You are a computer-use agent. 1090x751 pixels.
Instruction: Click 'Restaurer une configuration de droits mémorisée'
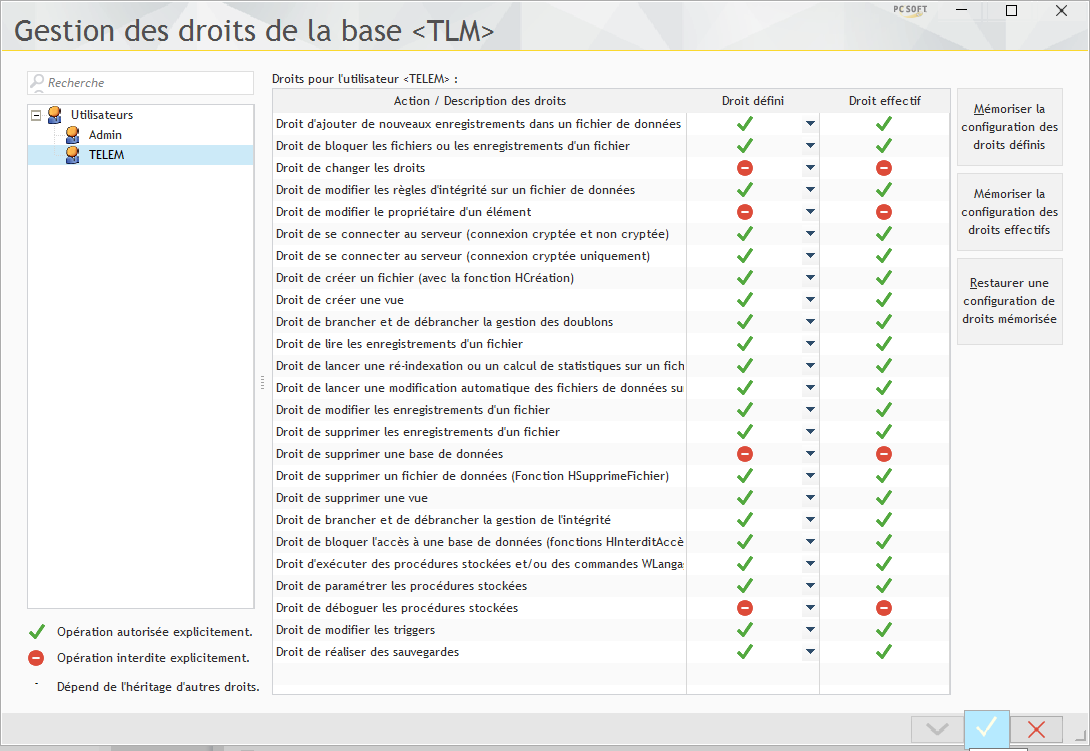pos(1009,301)
